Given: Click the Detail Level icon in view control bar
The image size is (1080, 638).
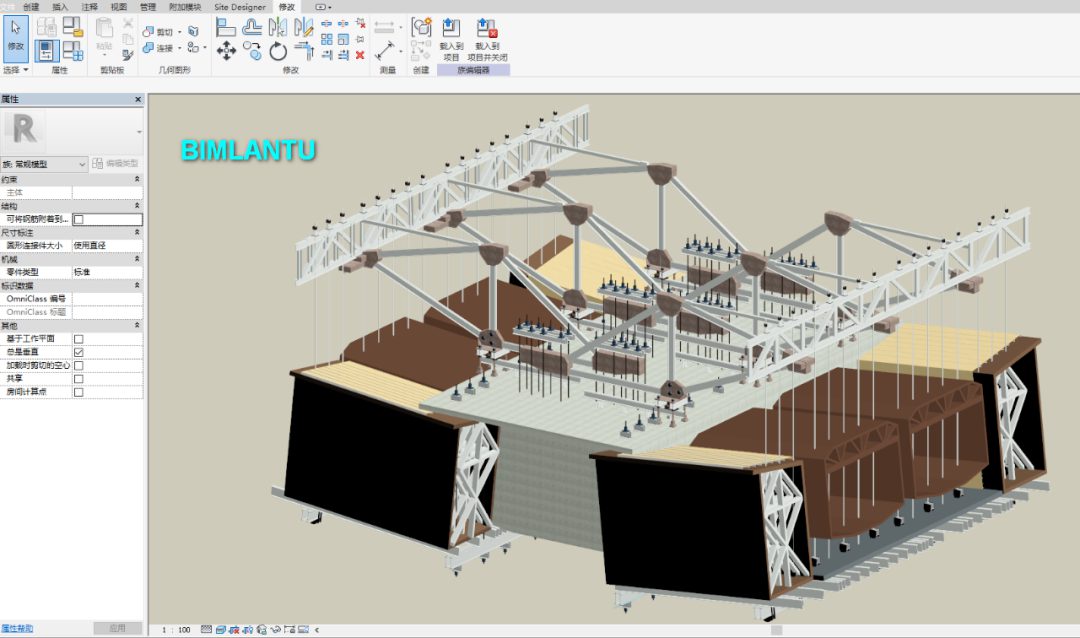Looking at the screenshot, I should point(206,630).
